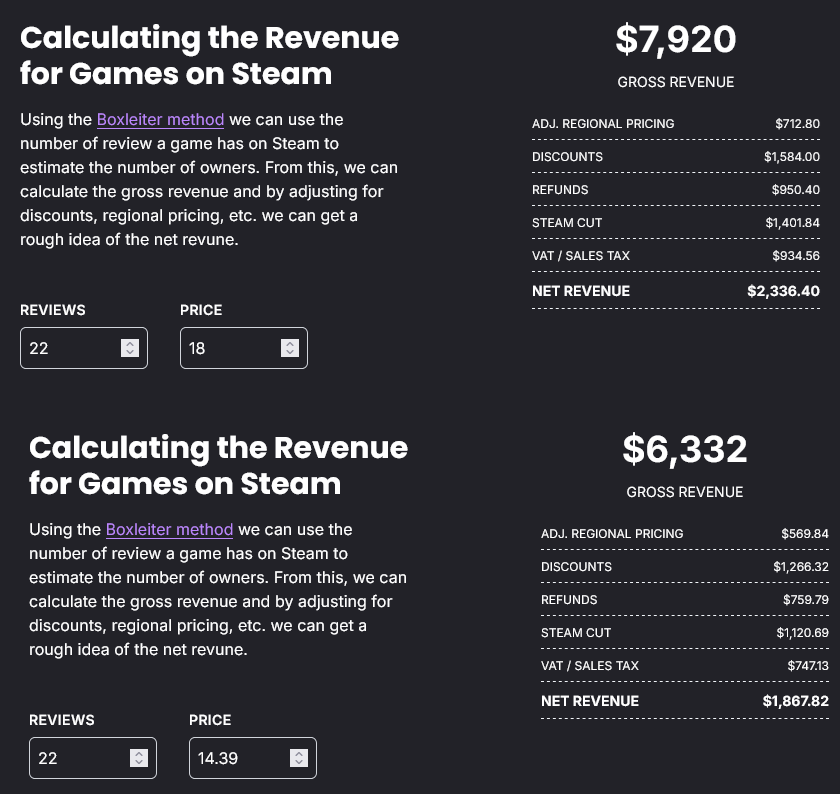Open the Boxleiter method link beside $6,332 revenue
This screenshot has width=840, height=794.
169,529
